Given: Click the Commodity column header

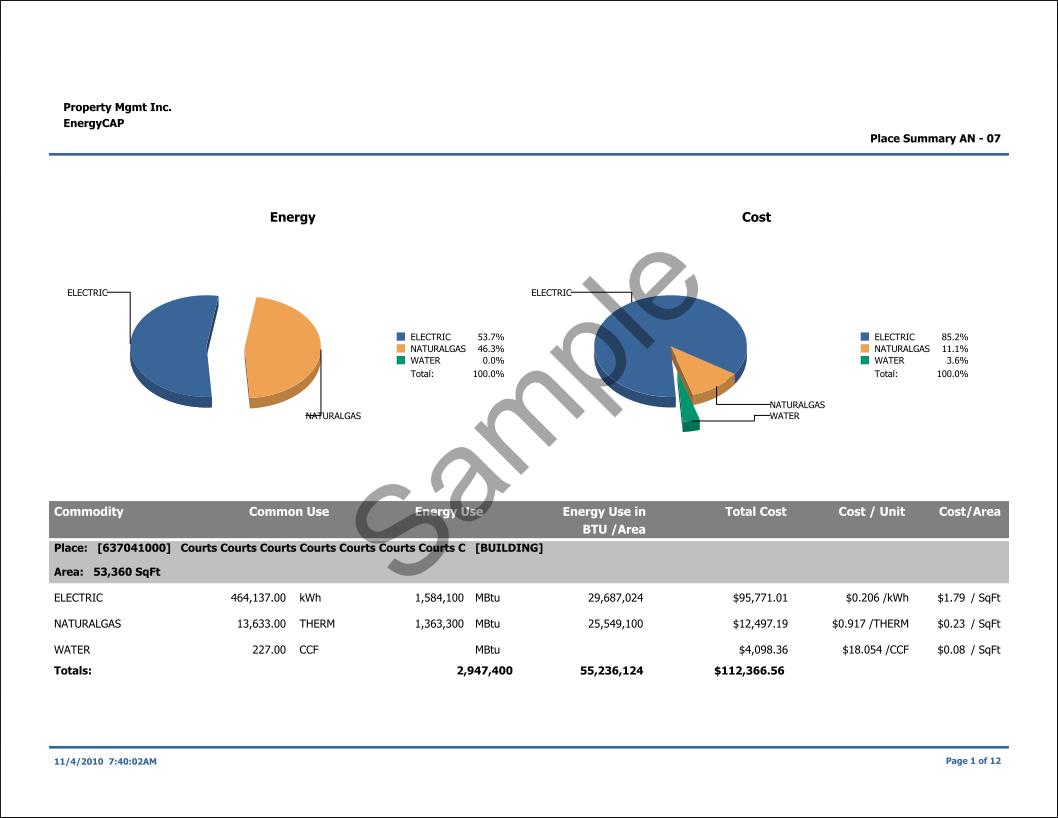Looking at the screenshot, I should click(89, 512).
